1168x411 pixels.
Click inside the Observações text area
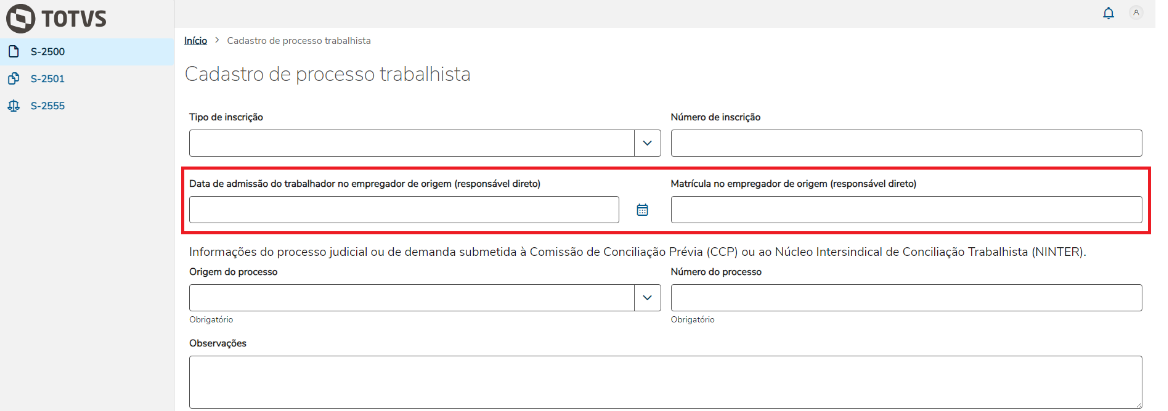pos(665,381)
